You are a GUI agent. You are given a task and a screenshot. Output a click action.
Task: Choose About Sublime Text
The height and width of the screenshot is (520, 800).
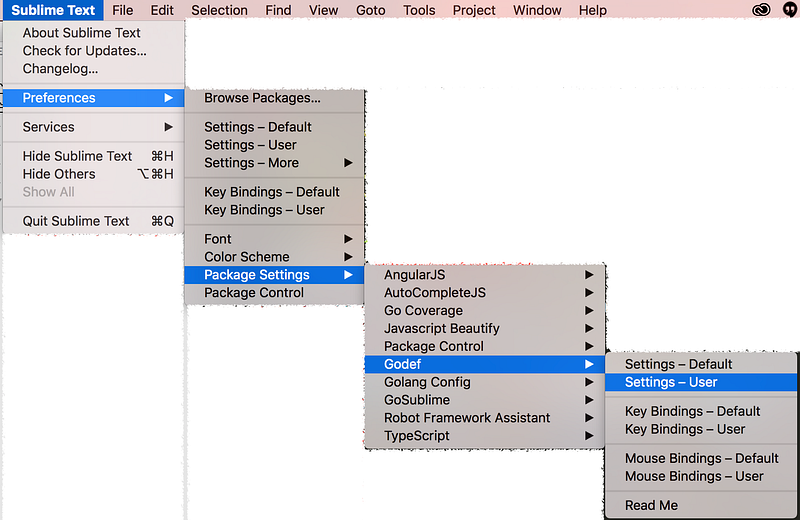93,33
